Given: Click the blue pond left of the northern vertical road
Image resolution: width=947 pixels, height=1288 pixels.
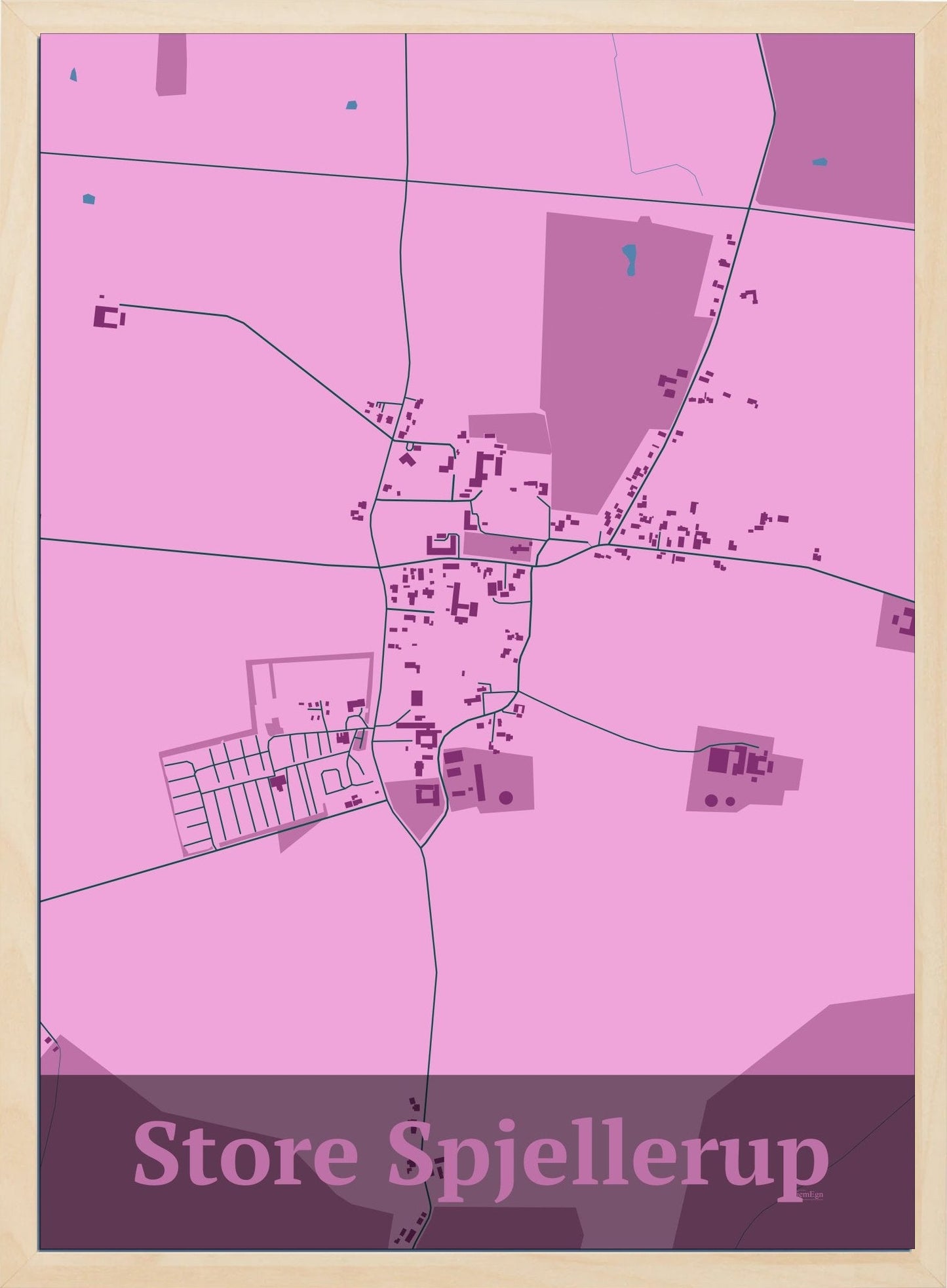Looking at the screenshot, I should pyautogui.click(x=352, y=104).
